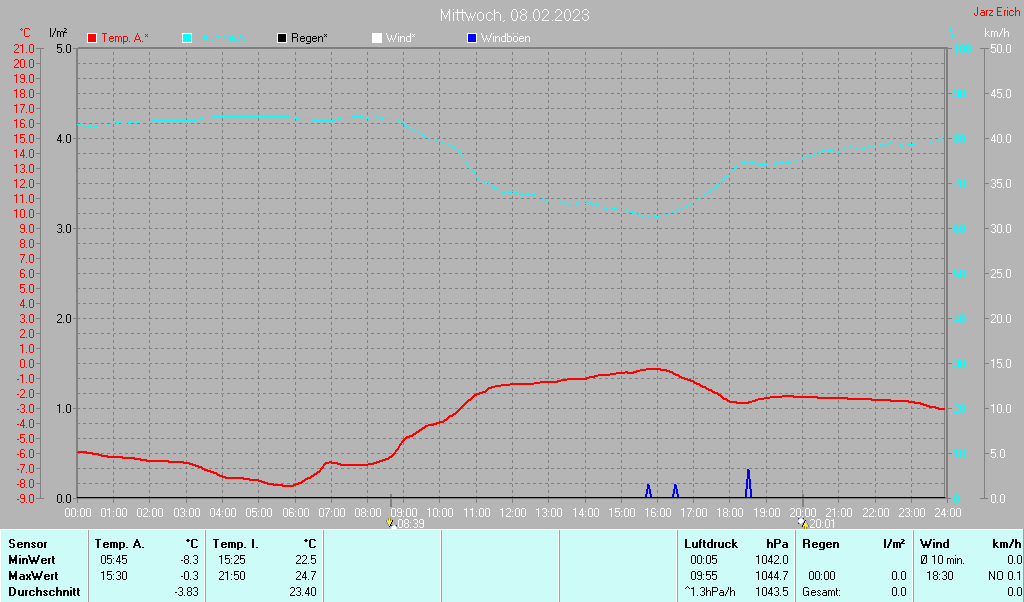
Task: Click the Regen Gesamt value
Action: (x=898, y=592)
